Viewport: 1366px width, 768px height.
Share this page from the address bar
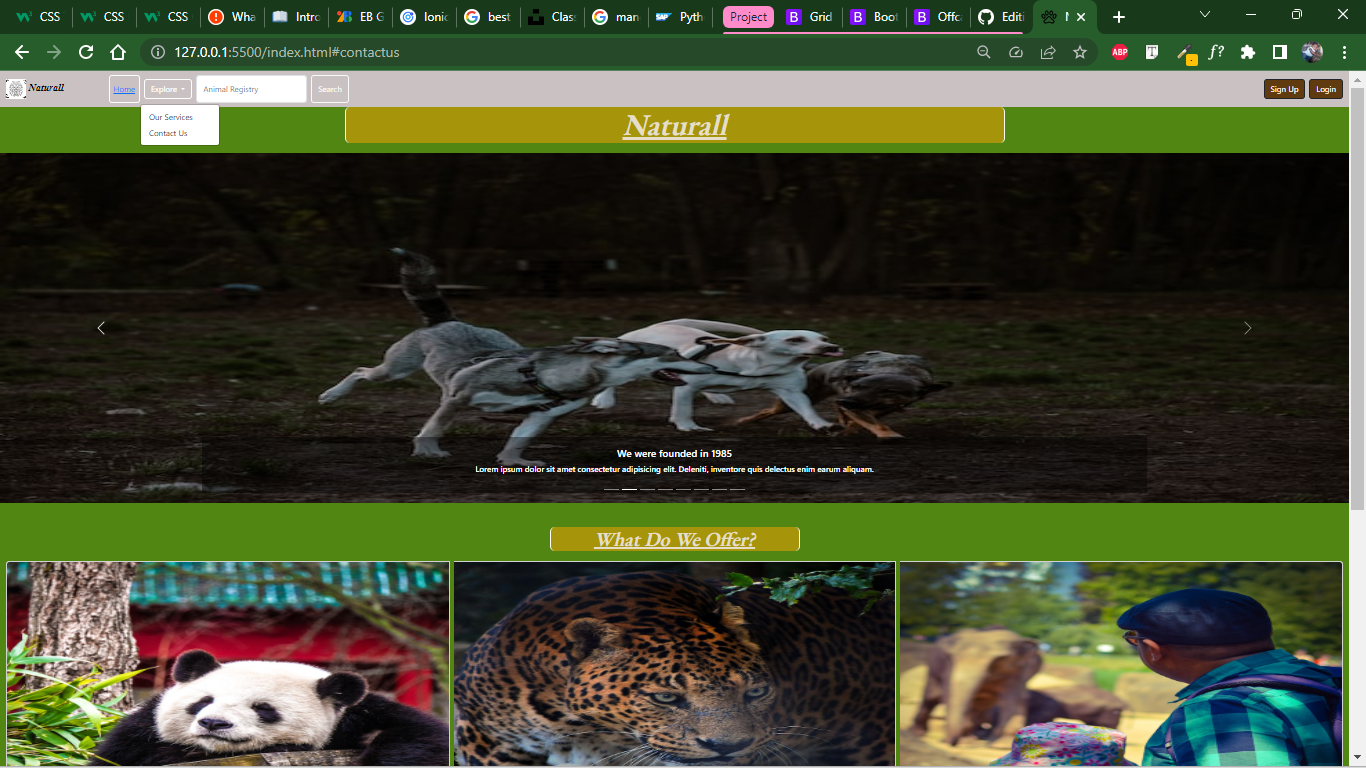point(1048,52)
